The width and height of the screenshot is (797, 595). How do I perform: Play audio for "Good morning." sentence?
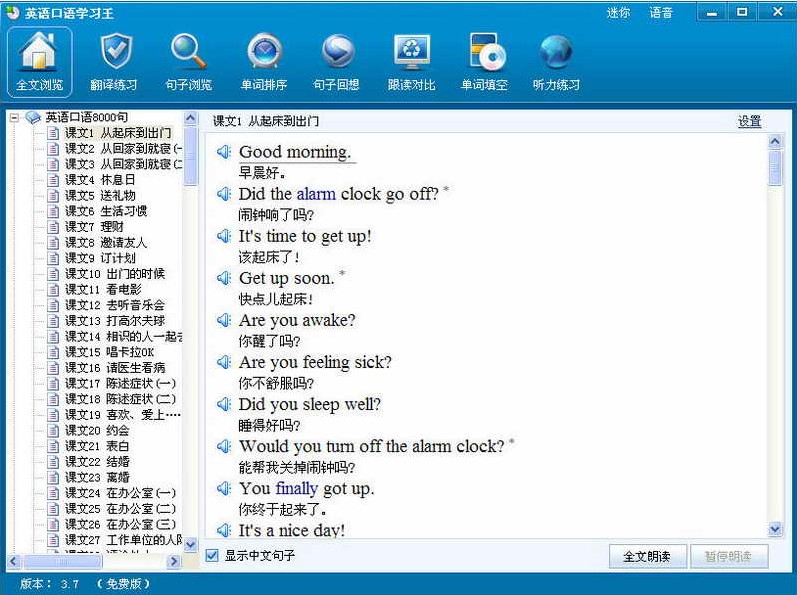point(224,152)
